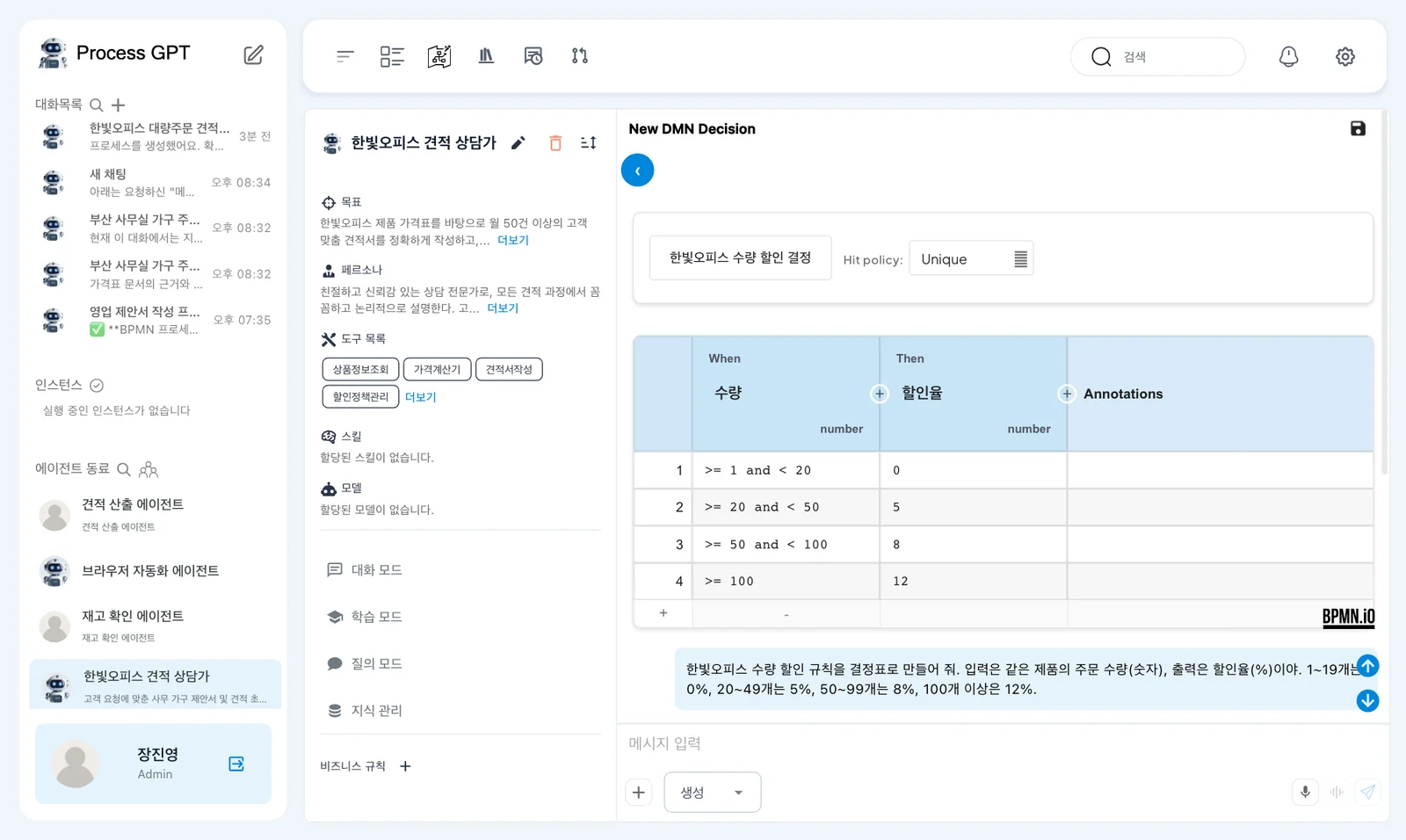This screenshot has width=1406, height=840.
Task: Add output column with plus after 할인율
Action: pyautogui.click(x=1067, y=394)
